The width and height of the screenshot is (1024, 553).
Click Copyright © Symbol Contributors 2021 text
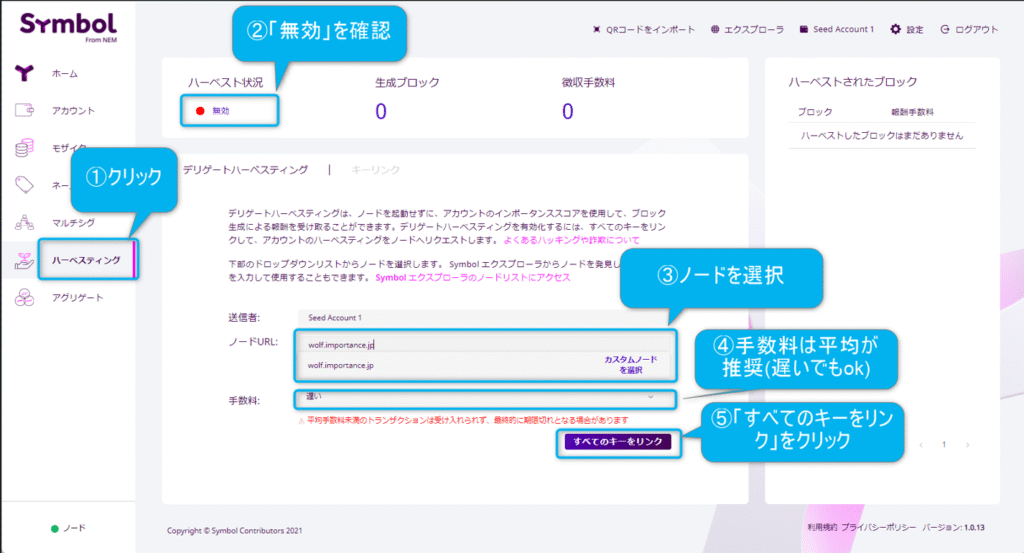tap(234, 531)
